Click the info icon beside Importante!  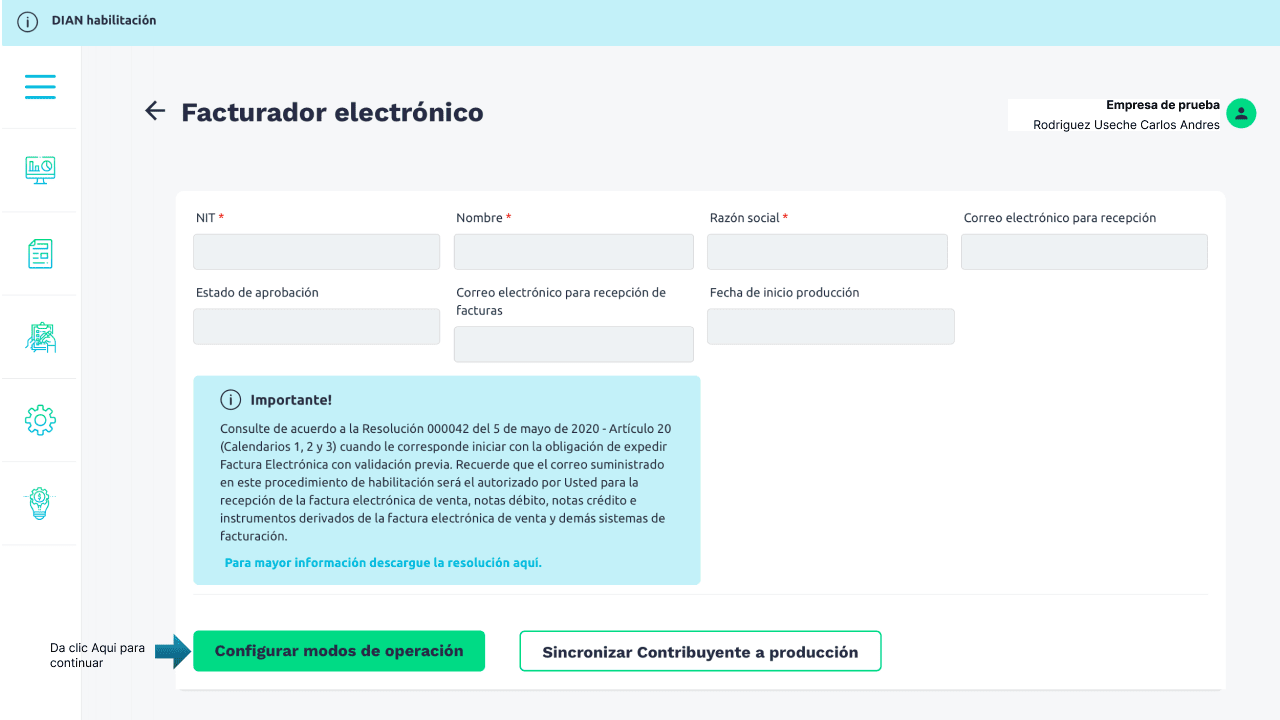[x=231, y=400]
